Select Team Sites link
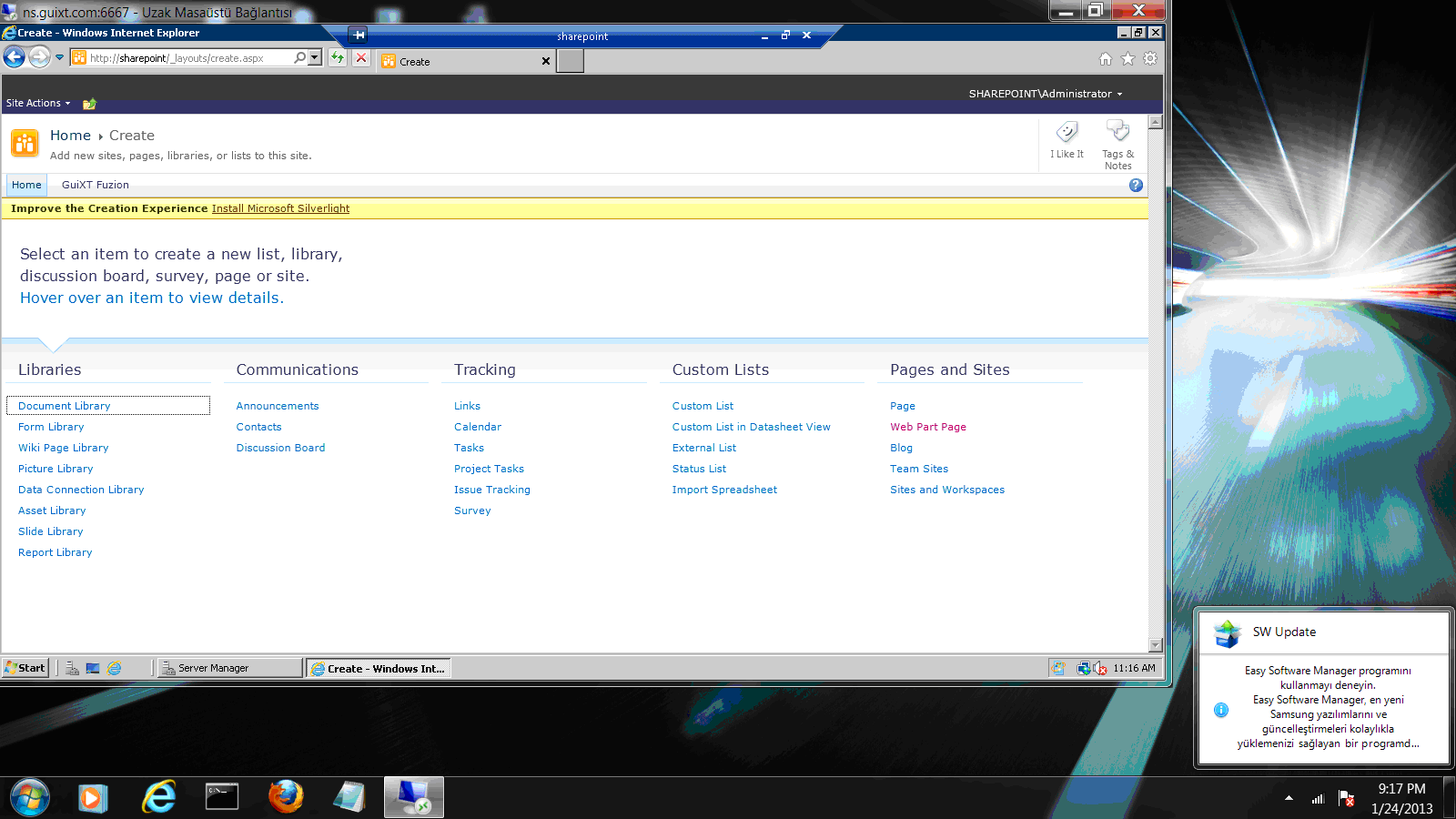 919,469
